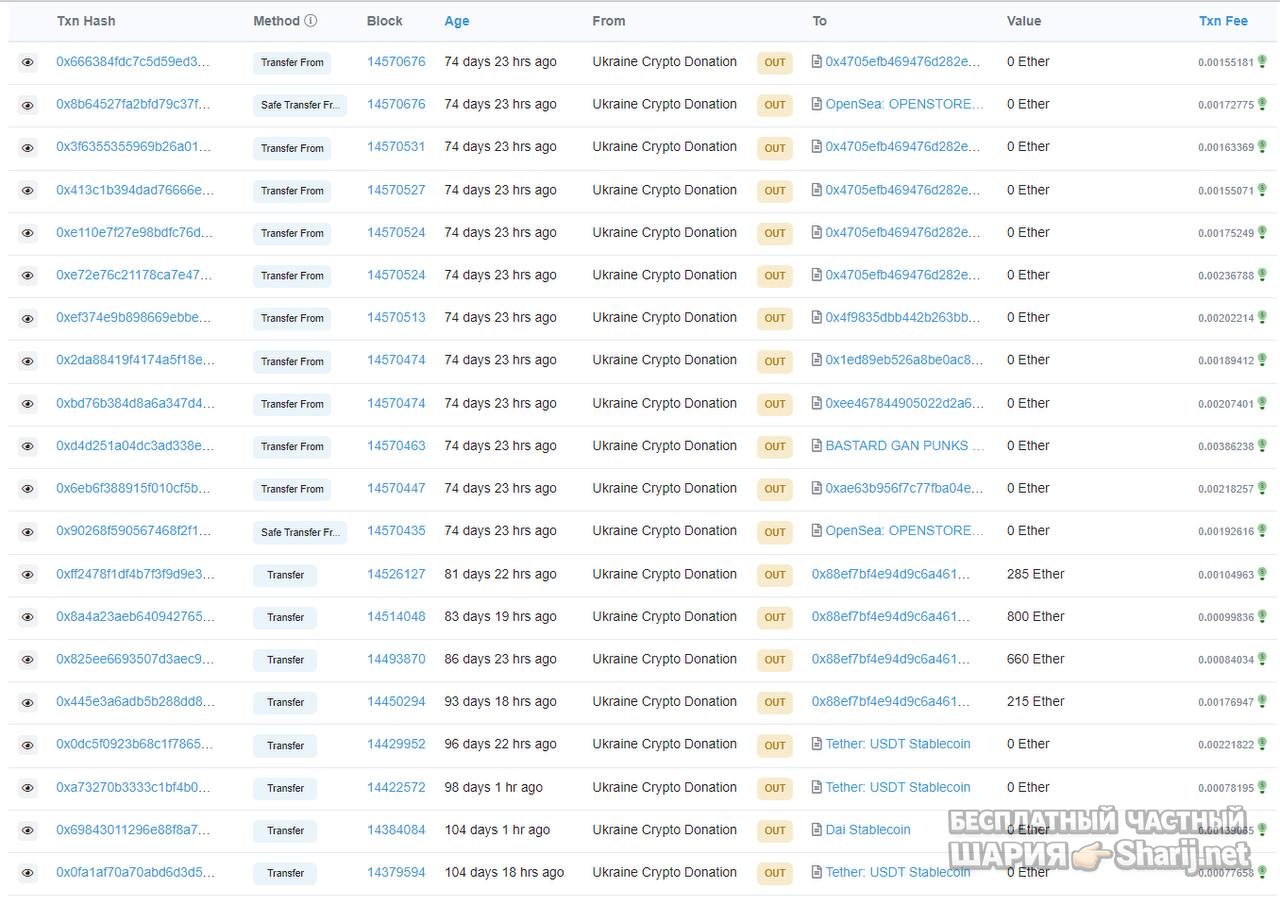Open recipient address in the 800 Ether row

tap(891, 617)
